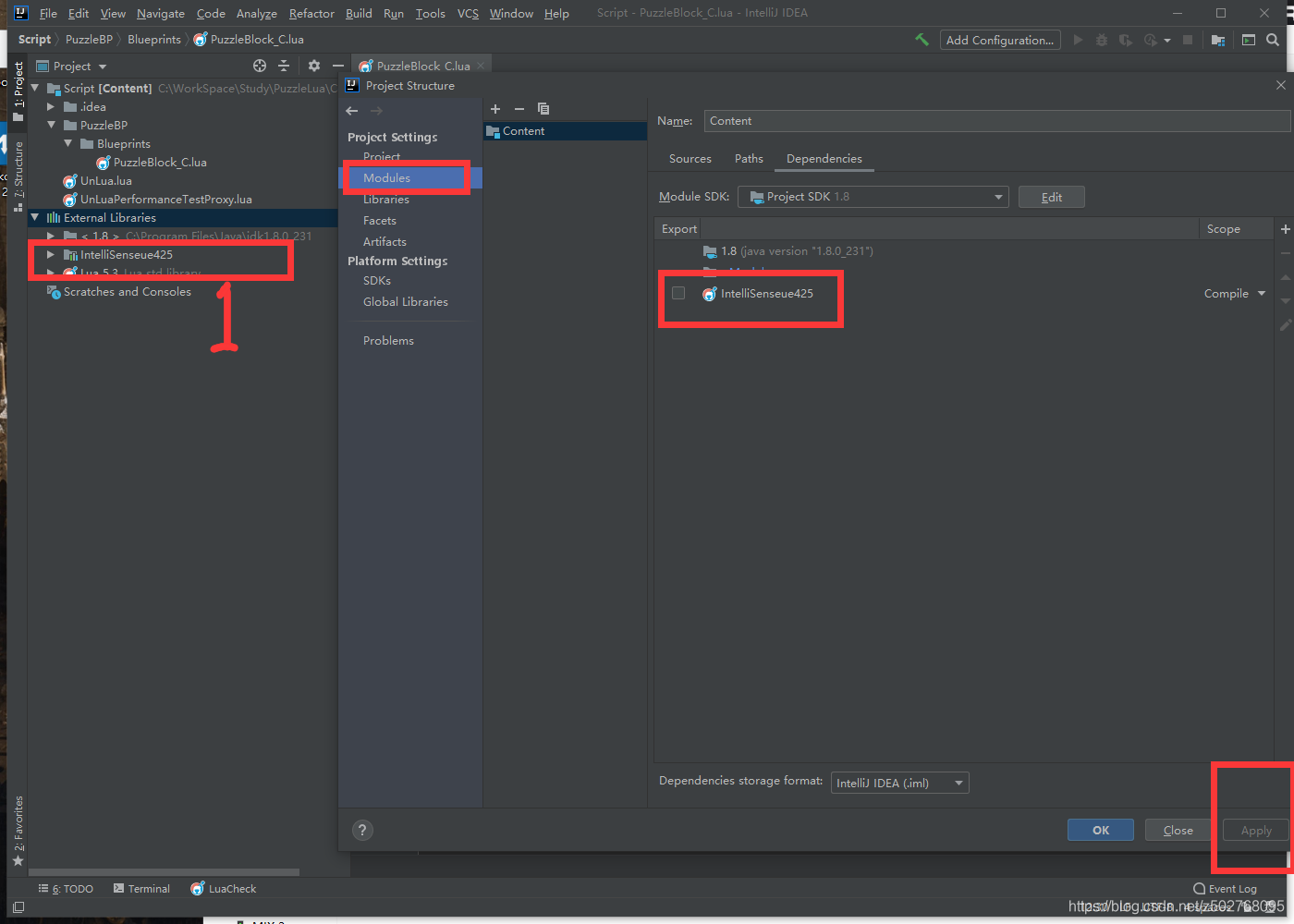Image resolution: width=1294 pixels, height=924 pixels.
Task: Click the help question mark button
Action: (x=363, y=830)
